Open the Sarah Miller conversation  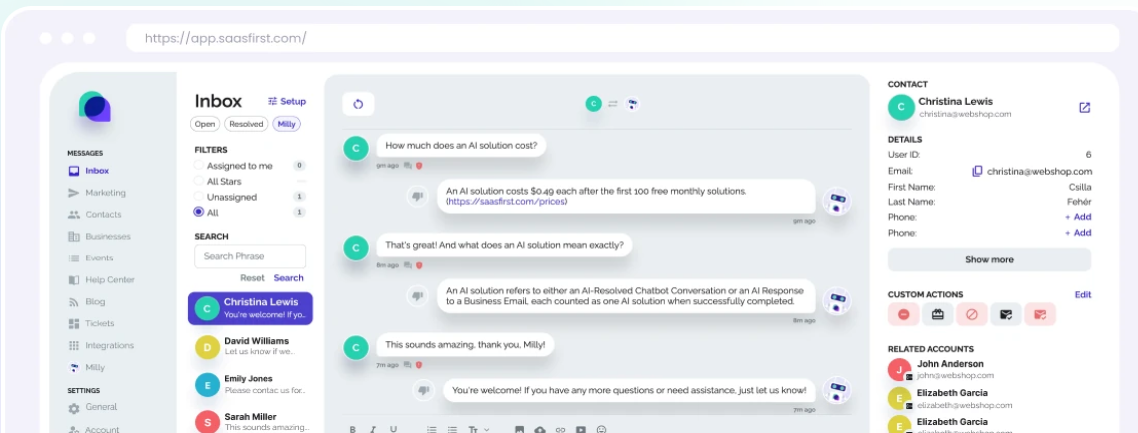click(250, 421)
